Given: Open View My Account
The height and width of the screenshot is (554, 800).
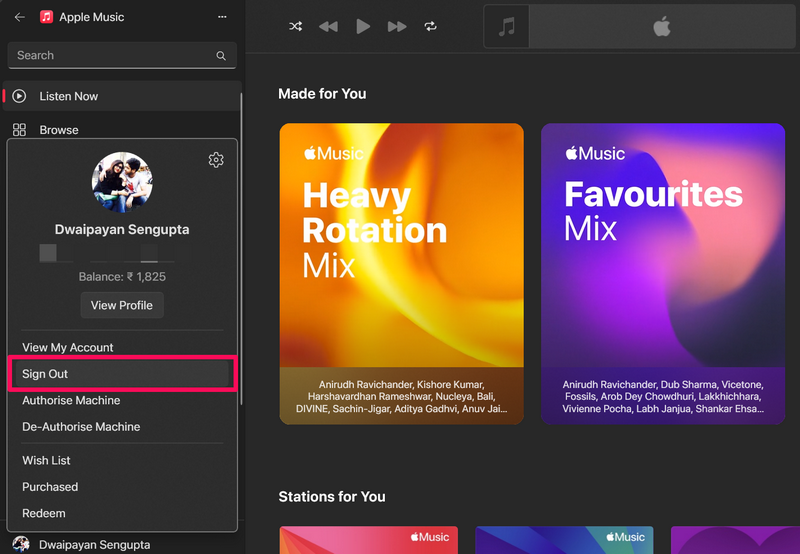Looking at the screenshot, I should tap(67, 347).
